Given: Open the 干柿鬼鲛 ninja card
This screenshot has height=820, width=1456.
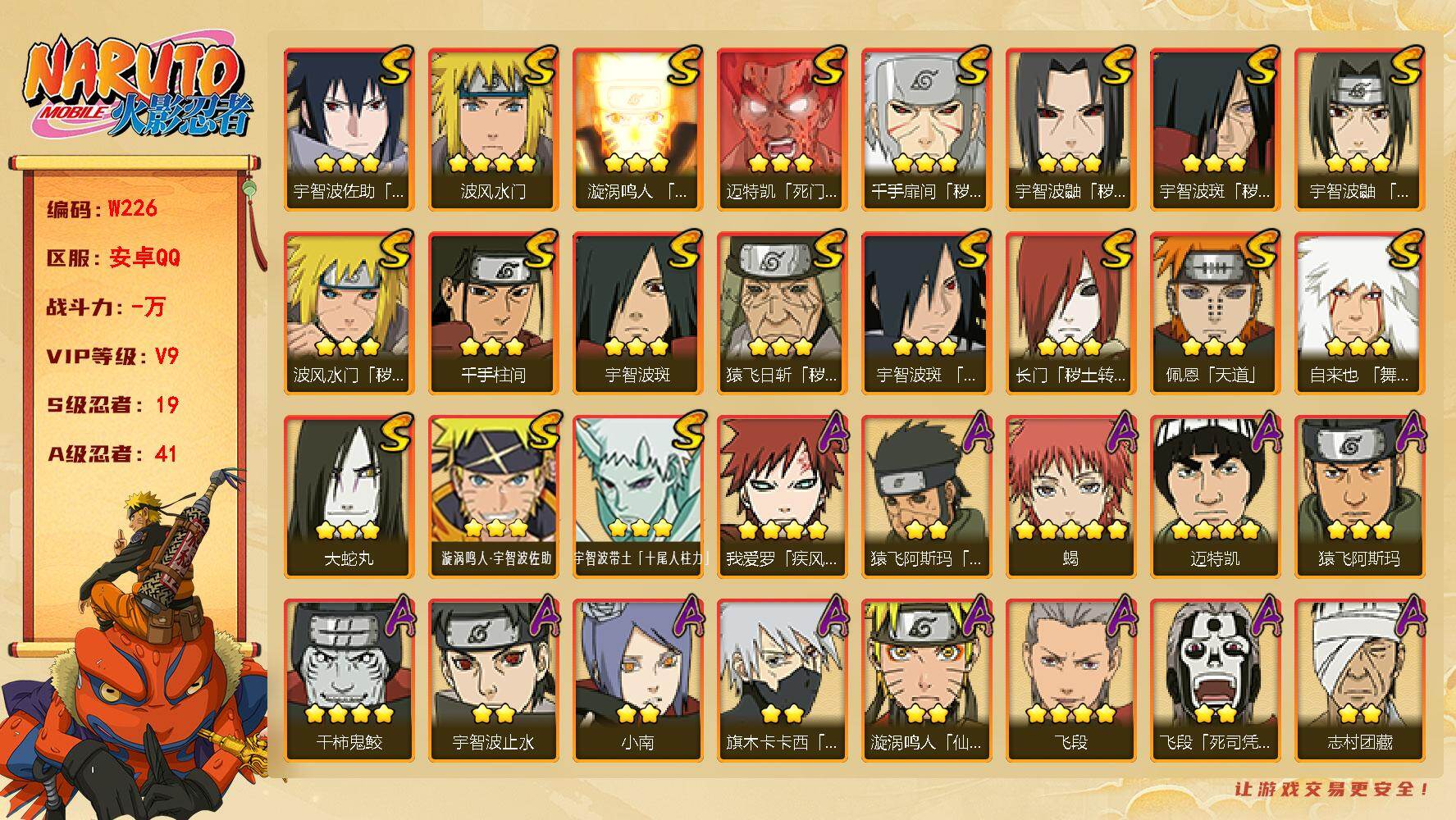Looking at the screenshot, I should coord(349,681).
